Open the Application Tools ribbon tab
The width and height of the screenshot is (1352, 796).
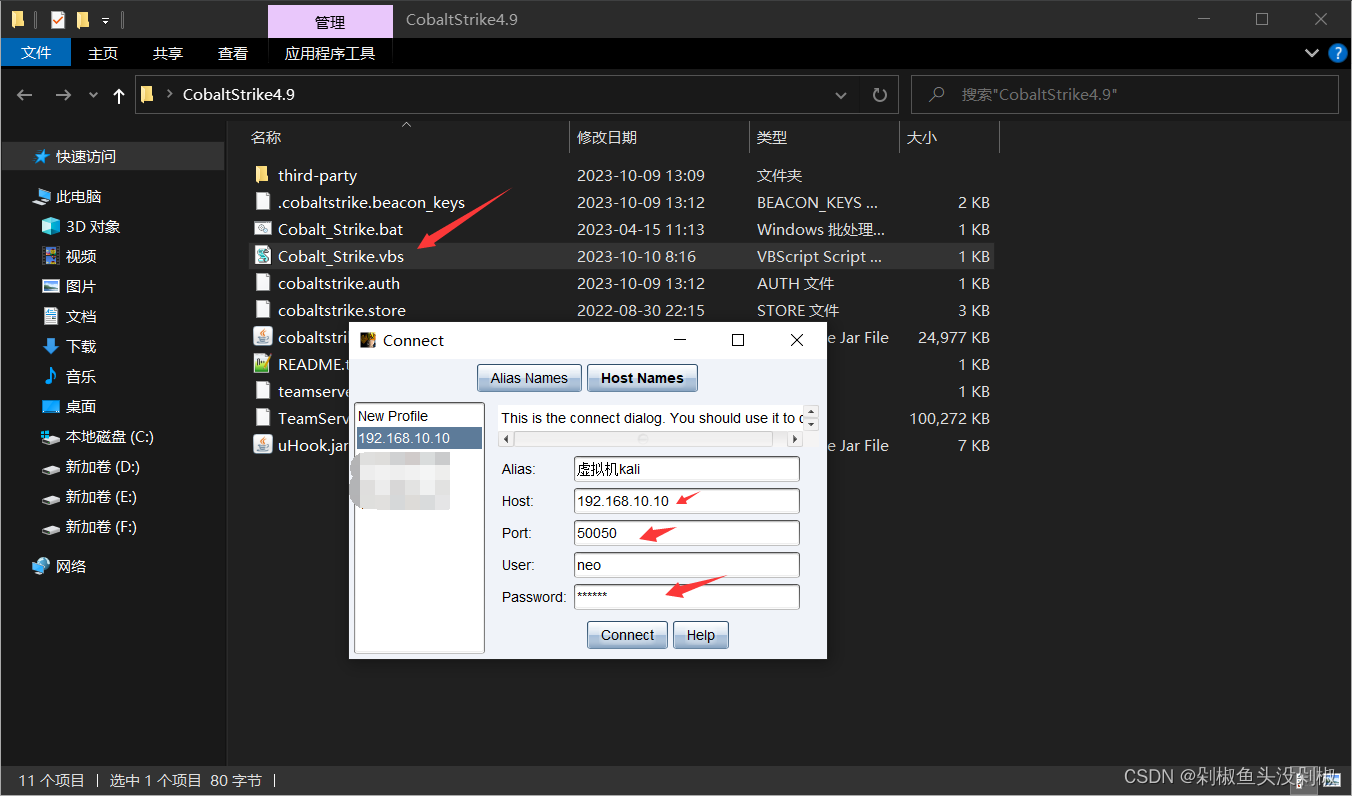(x=330, y=53)
